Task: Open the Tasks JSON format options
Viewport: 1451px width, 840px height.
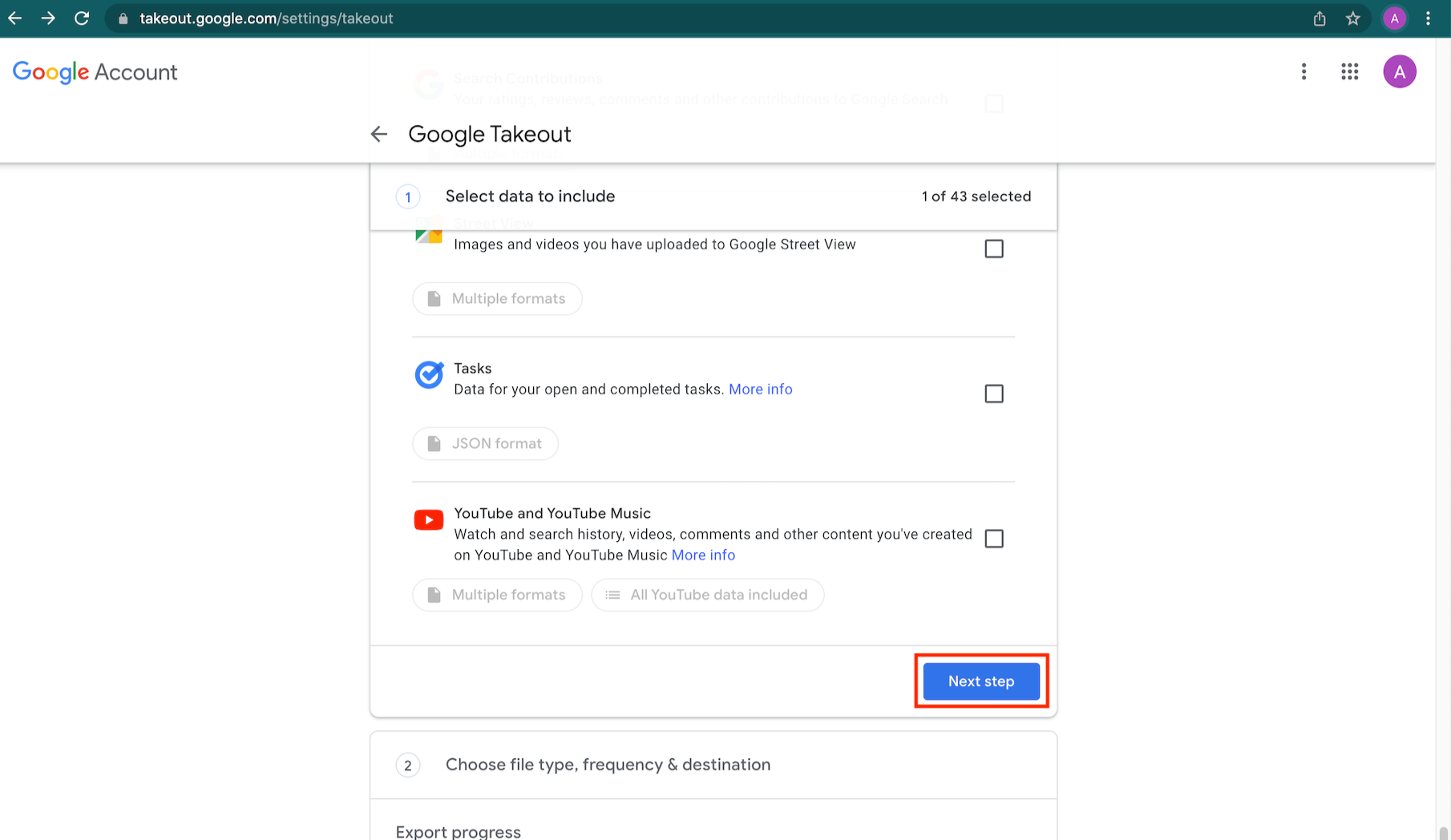Action: pos(485,443)
